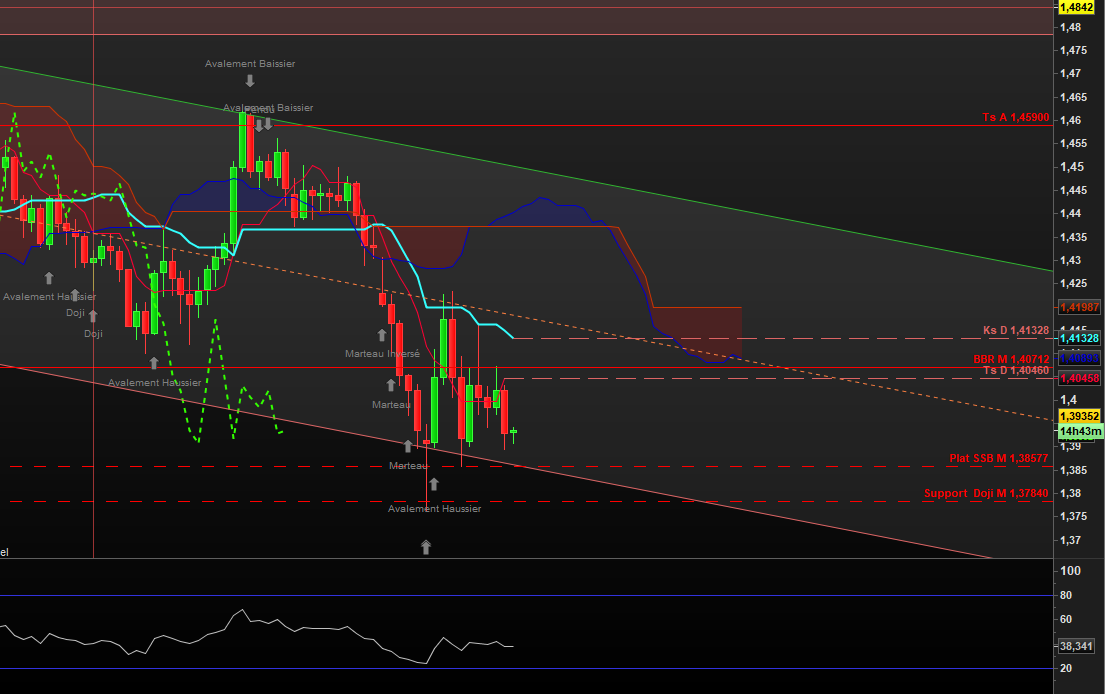Select the BBR M 1,40712 level label
This screenshot has height=694, width=1105.
coord(1010,359)
